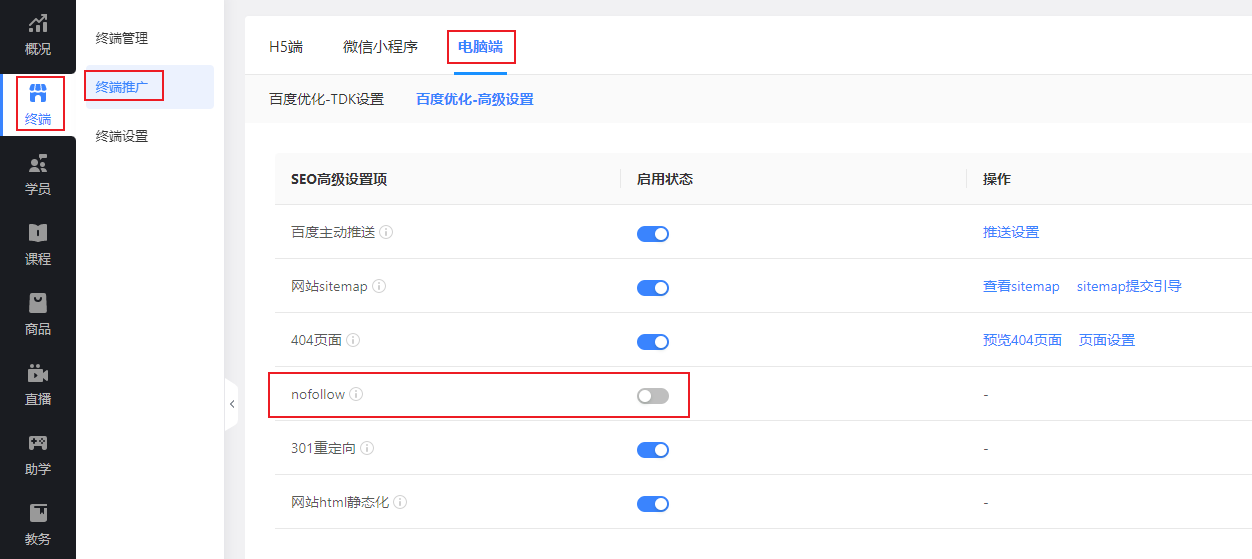This screenshot has height=559, width=1252.
Task: Open 终端设置 in the side menu
Action: (x=122, y=136)
